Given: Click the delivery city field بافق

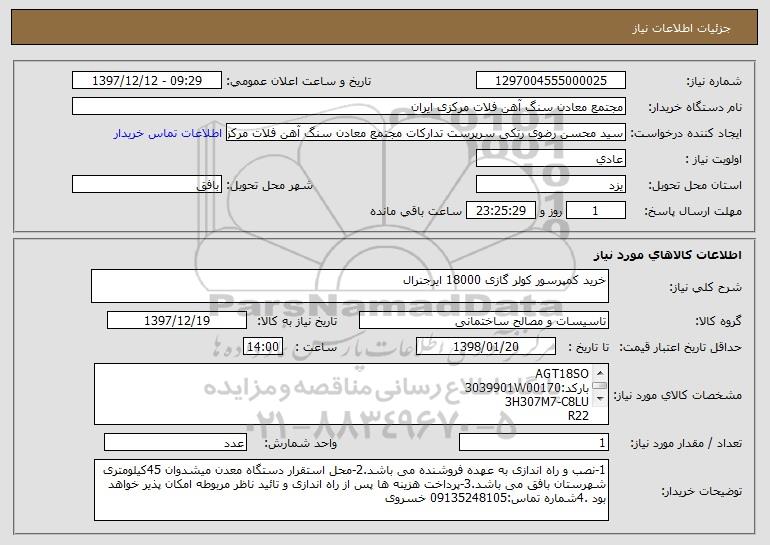Looking at the screenshot, I should 147,185.
